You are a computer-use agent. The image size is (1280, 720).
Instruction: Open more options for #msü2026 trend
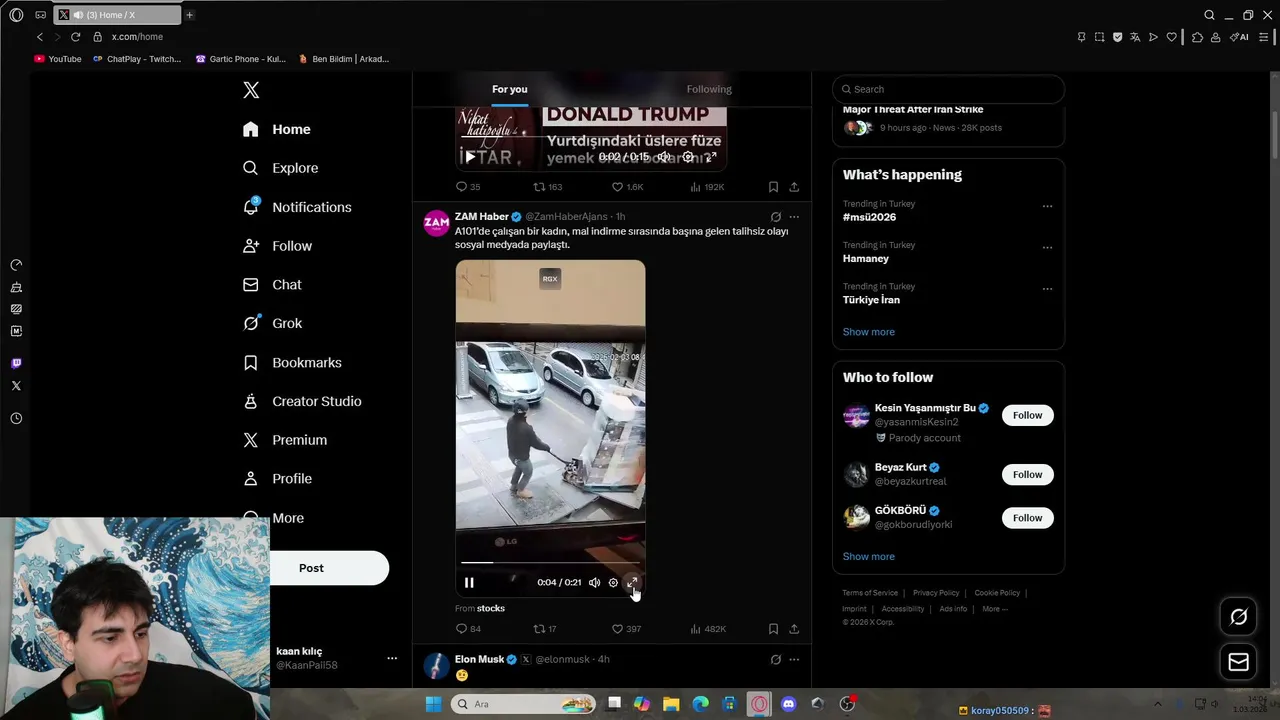[x=1047, y=206]
